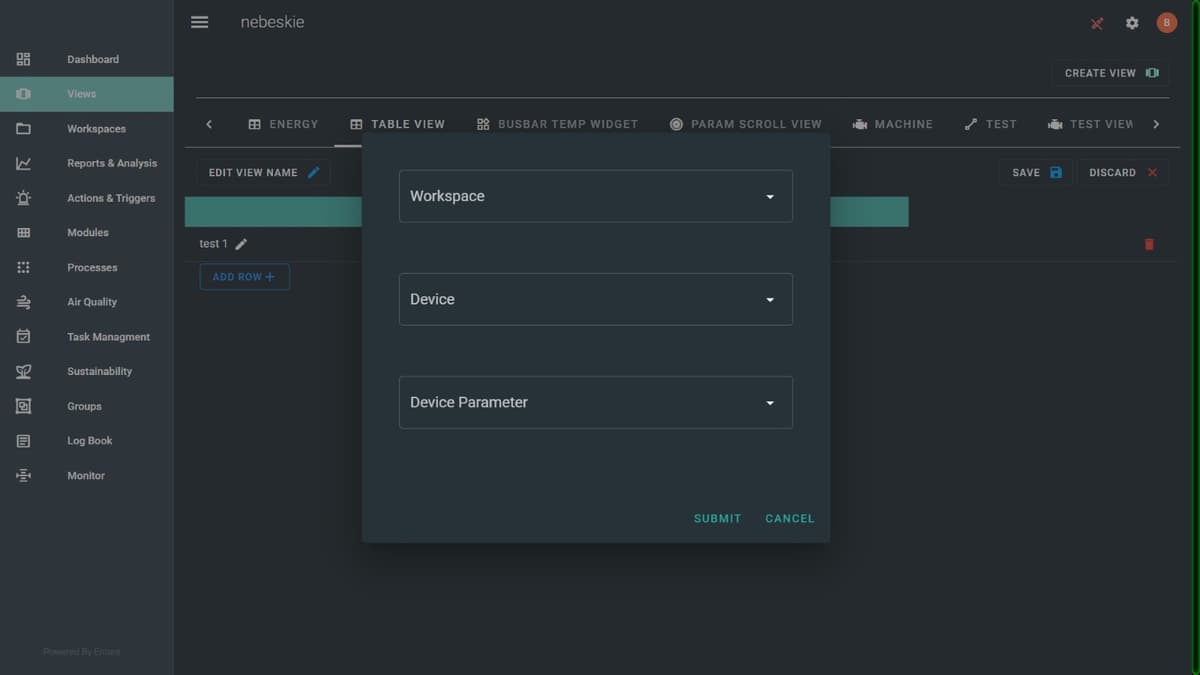This screenshot has height=675, width=1200.
Task: Open the Log Book page
Action: point(89,441)
